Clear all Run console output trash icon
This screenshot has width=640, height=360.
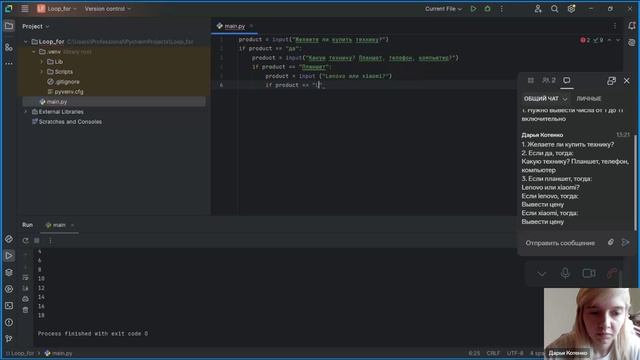(25, 310)
